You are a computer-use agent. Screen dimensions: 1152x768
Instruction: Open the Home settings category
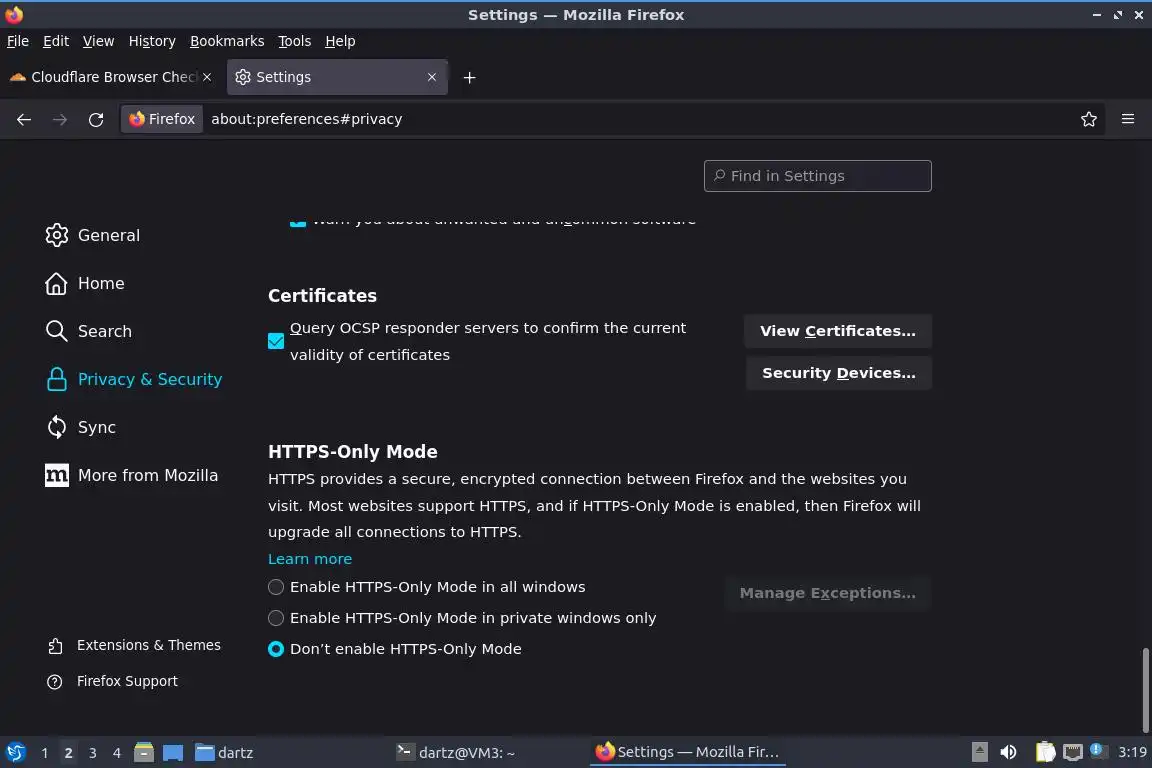(x=84, y=283)
